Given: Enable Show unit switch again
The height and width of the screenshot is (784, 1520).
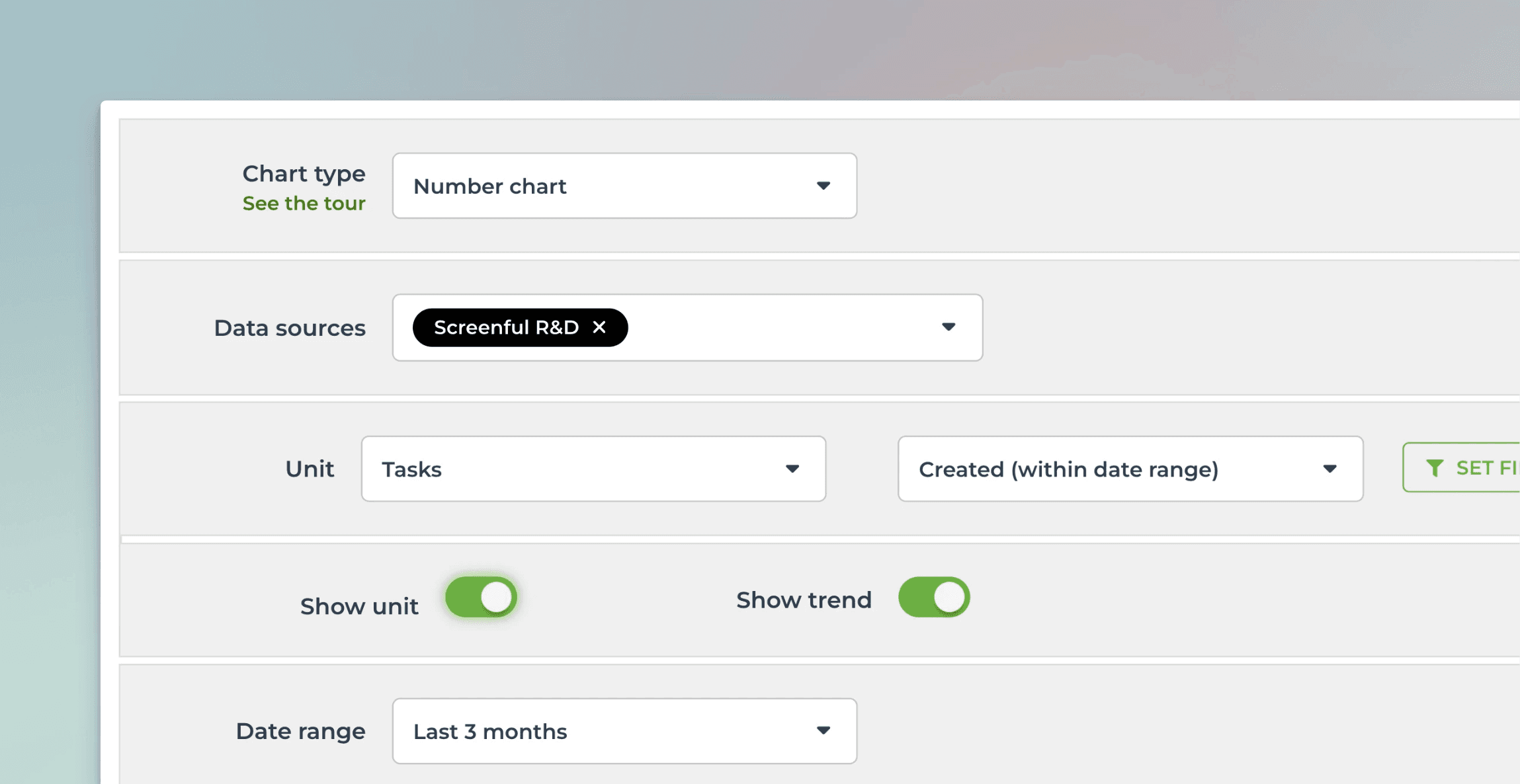Looking at the screenshot, I should [x=481, y=596].
